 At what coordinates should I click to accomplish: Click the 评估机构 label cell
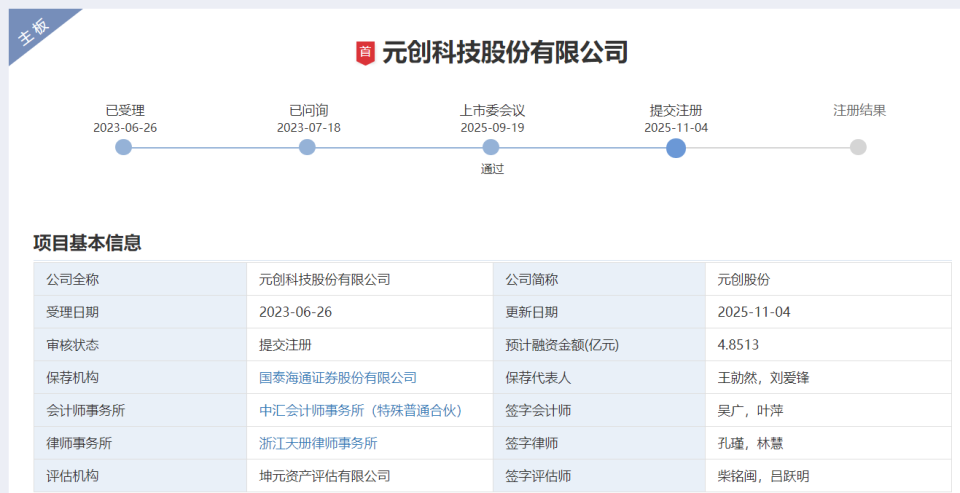140,476
